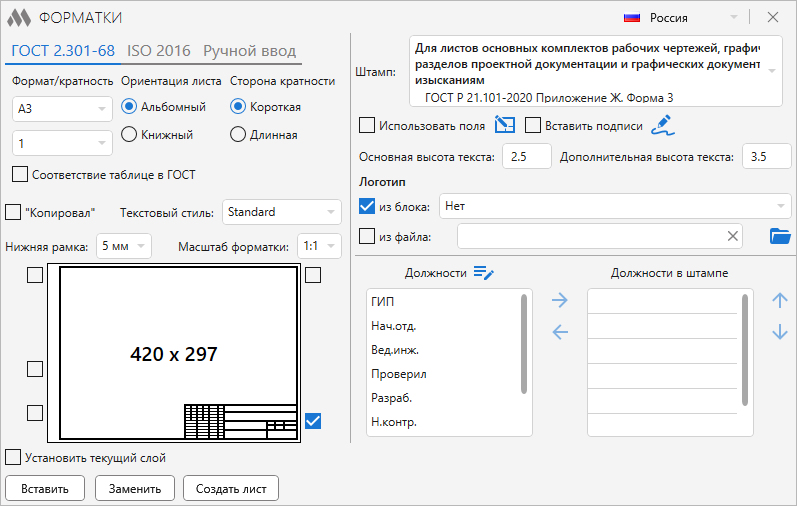Check the из файла logo checkbox

click(367, 236)
